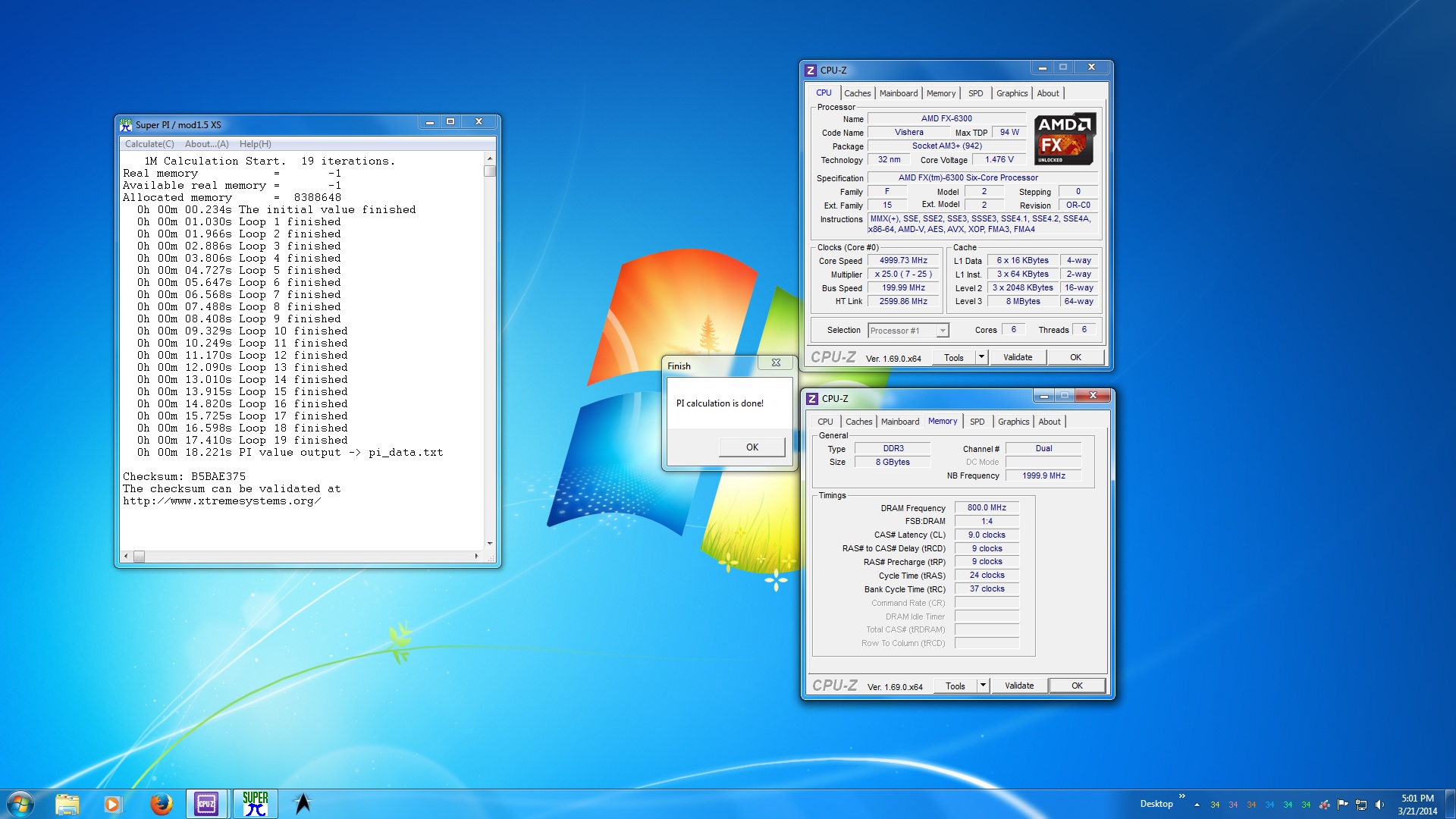
Task: Open the Help(H) menu in Super PI
Action: 256,144
